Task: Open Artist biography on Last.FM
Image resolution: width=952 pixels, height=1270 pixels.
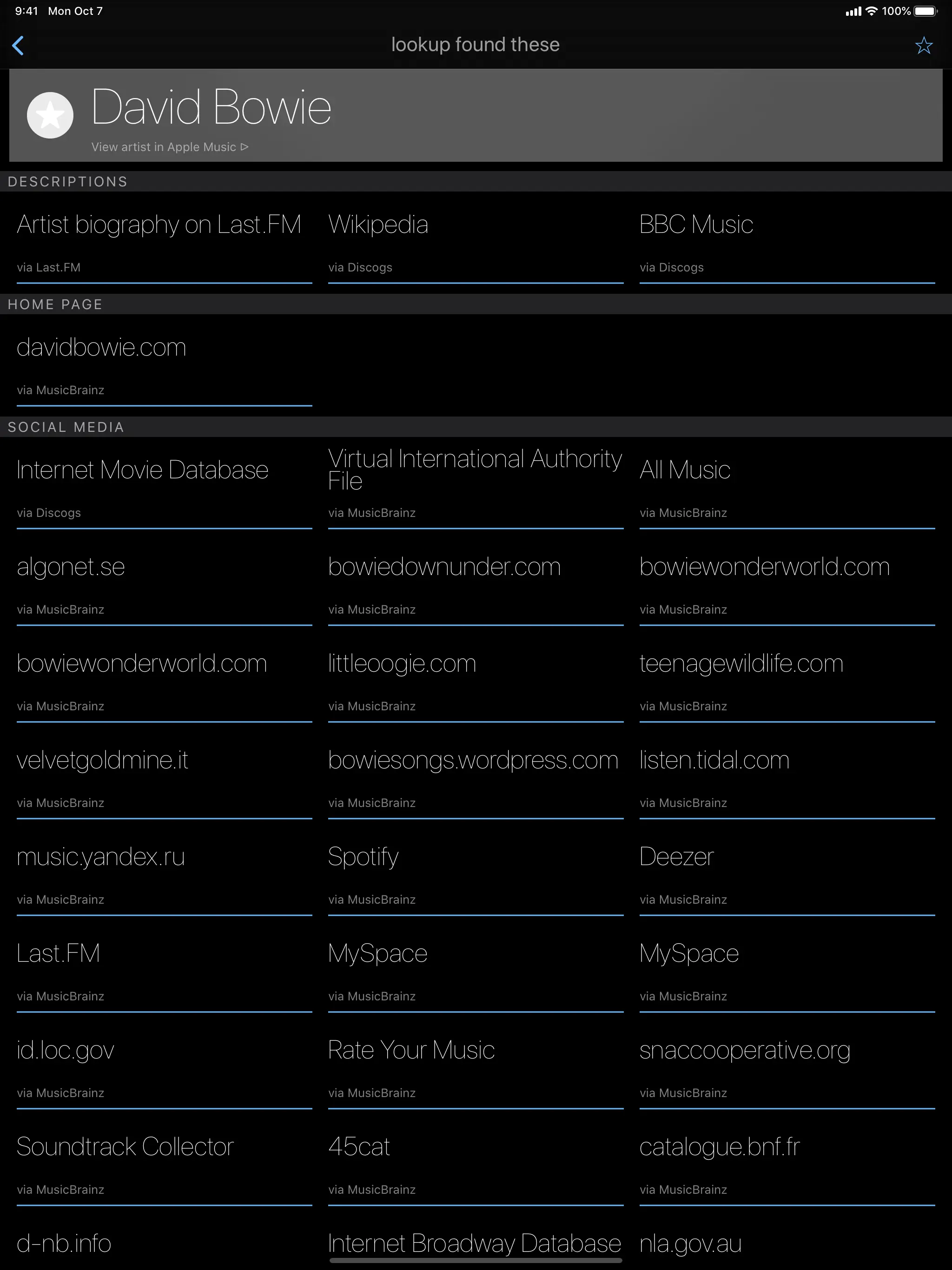Action: tap(159, 225)
